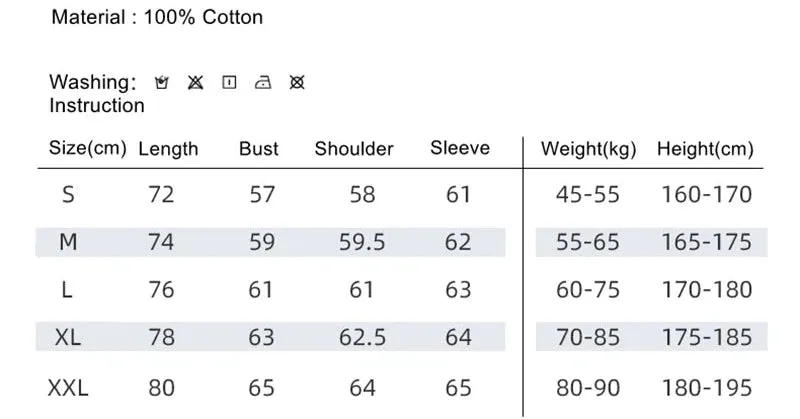This screenshot has width=800, height=419.
Task: Click the Shoulder column header
Action: click(x=354, y=149)
